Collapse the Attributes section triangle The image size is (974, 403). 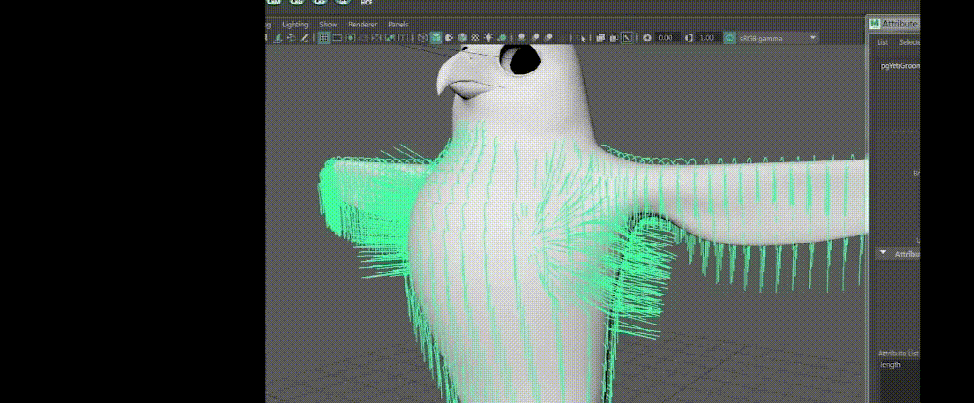click(x=883, y=254)
